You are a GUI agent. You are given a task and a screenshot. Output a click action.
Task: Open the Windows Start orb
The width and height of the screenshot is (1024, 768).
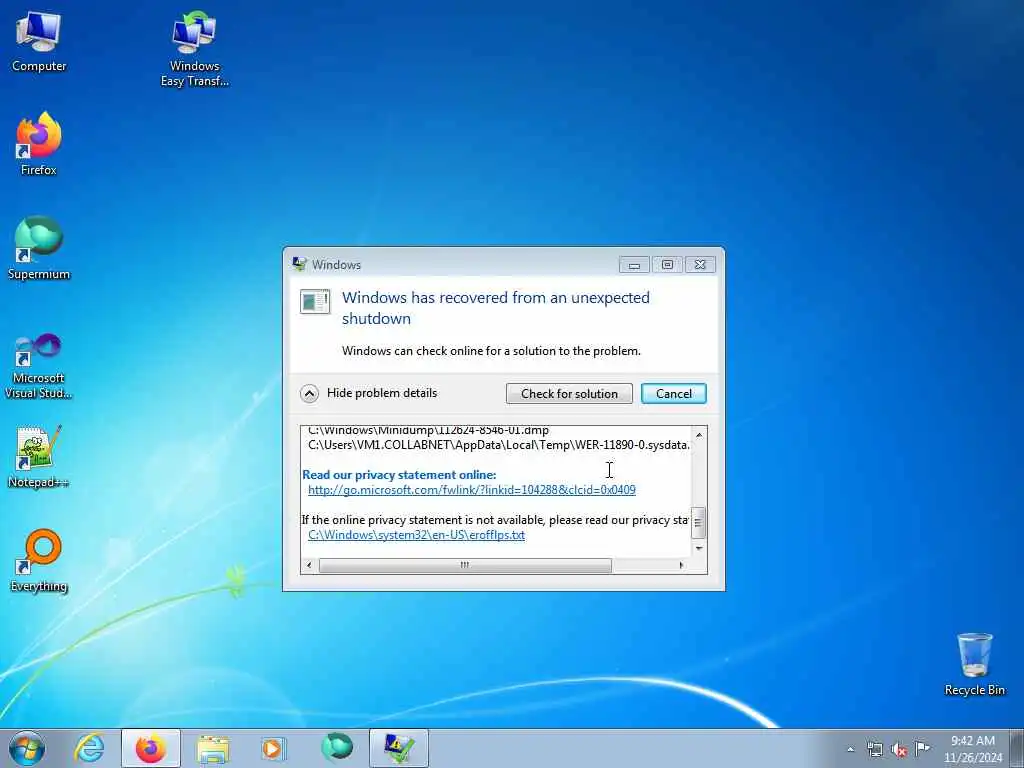pyautogui.click(x=27, y=748)
